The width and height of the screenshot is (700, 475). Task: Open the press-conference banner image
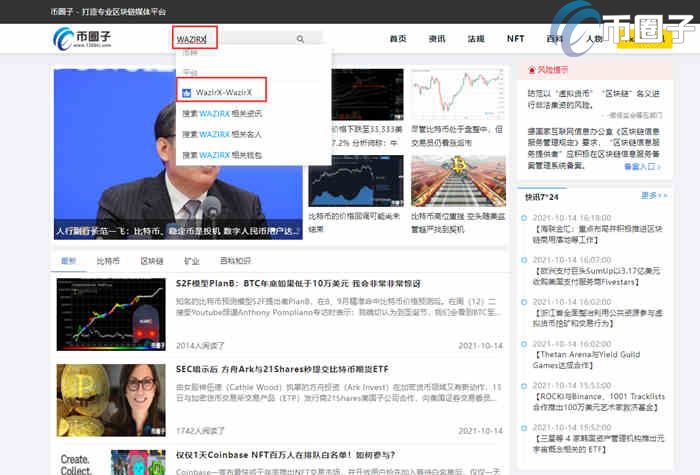pyautogui.click(x=178, y=154)
